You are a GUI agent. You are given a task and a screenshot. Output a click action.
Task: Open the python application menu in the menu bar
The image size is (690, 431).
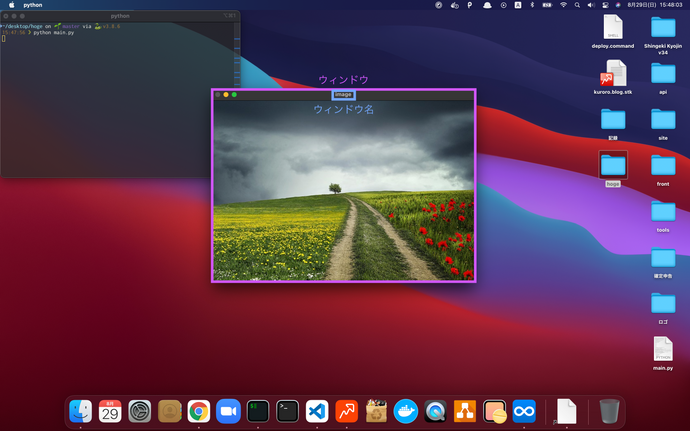pyautogui.click(x=33, y=5)
